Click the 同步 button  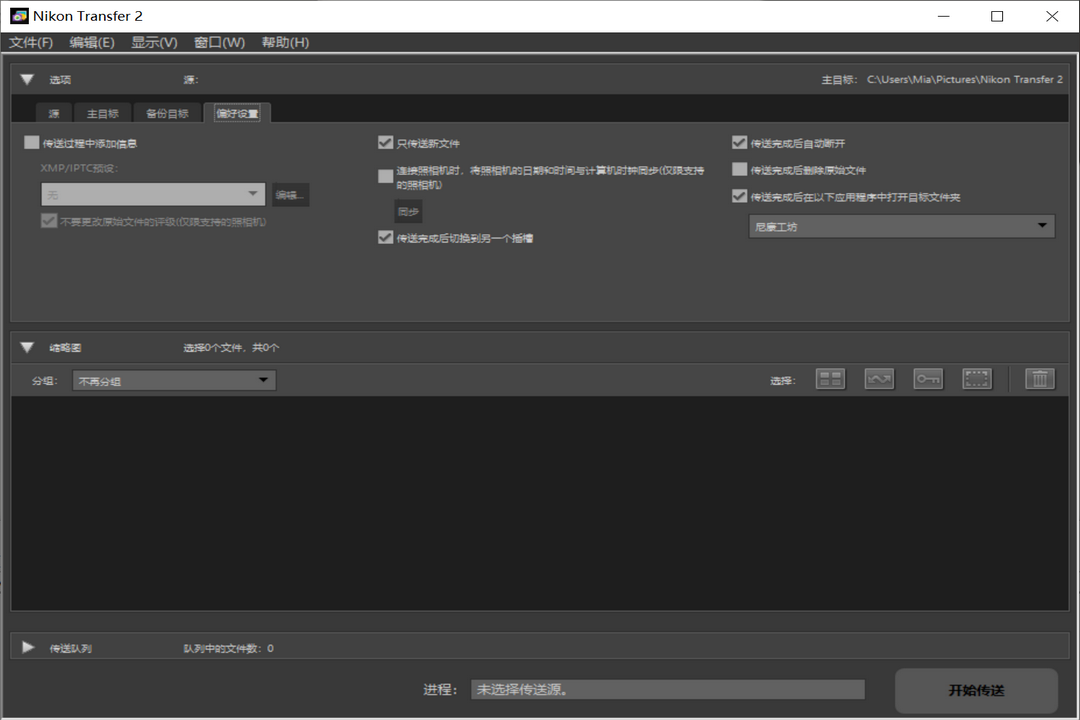click(408, 212)
